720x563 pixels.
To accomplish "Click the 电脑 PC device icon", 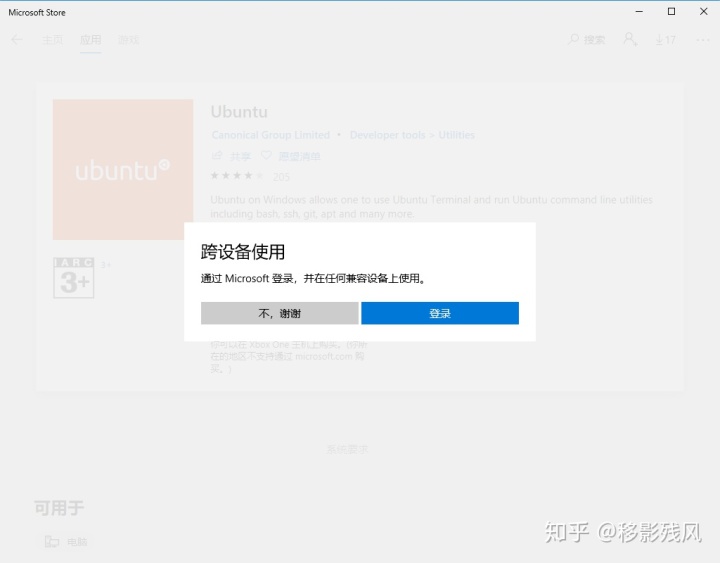I will (52, 541).
